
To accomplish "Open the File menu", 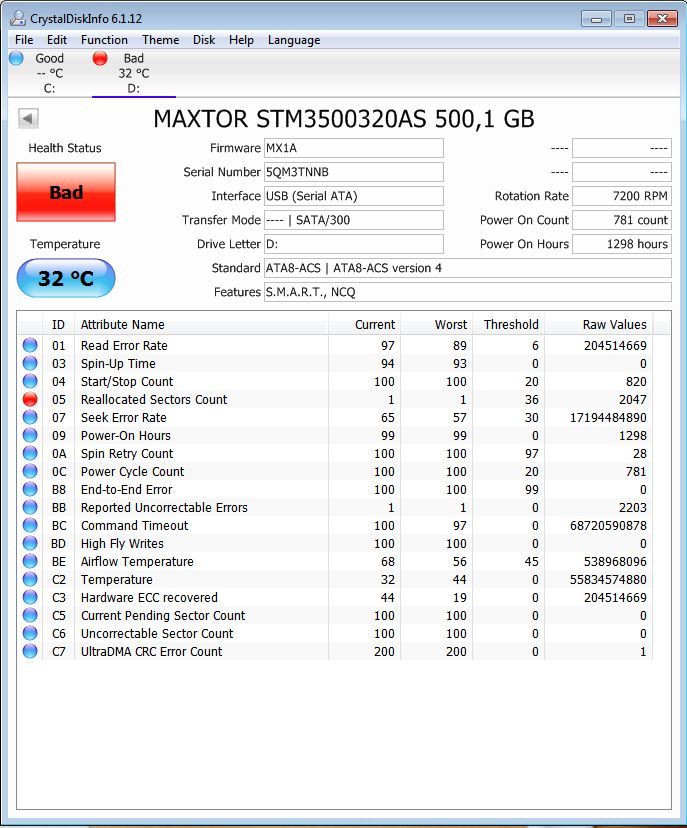I will point(24,40).
